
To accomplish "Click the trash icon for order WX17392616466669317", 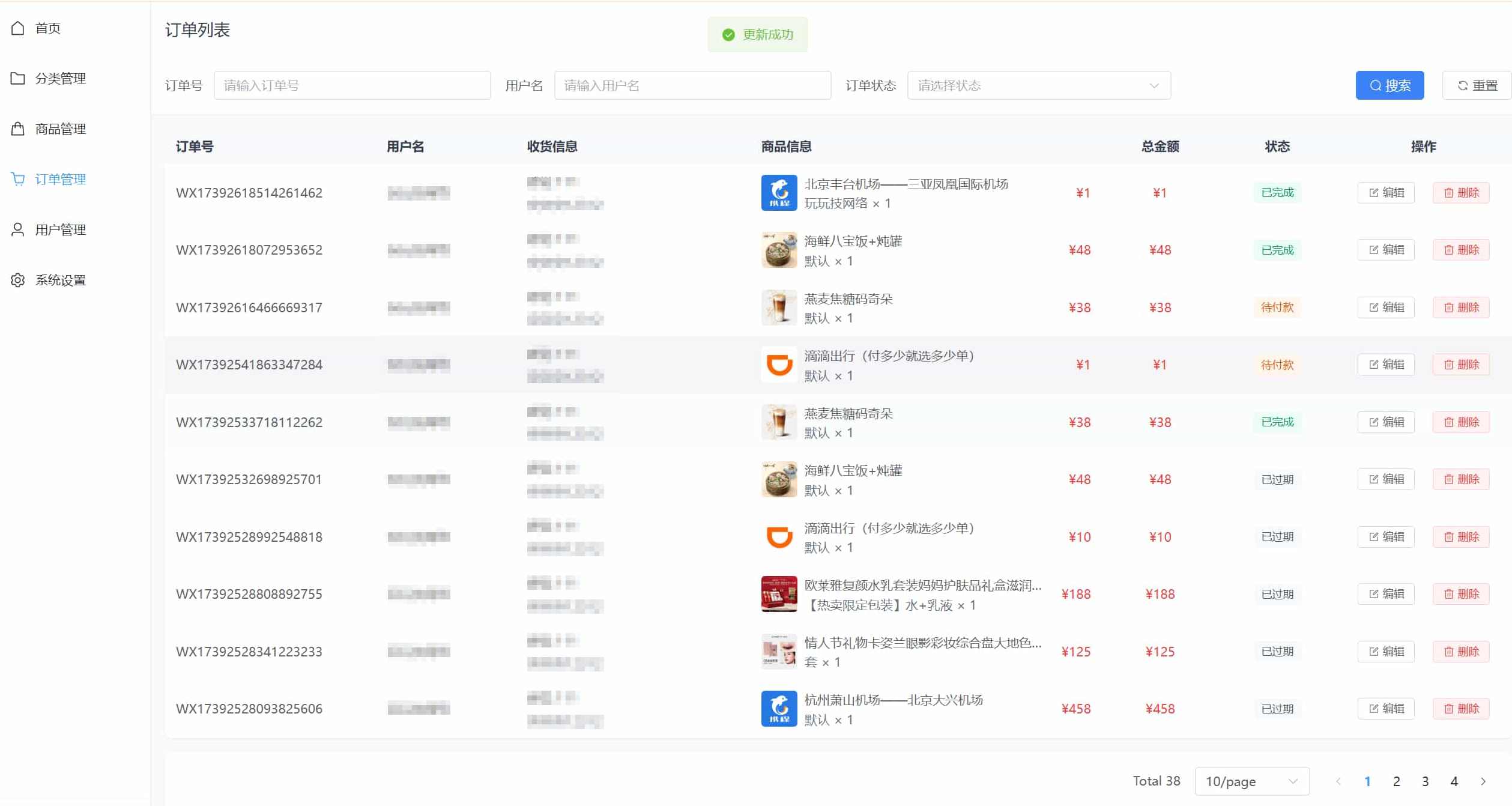I will [x=1449, y=307].
